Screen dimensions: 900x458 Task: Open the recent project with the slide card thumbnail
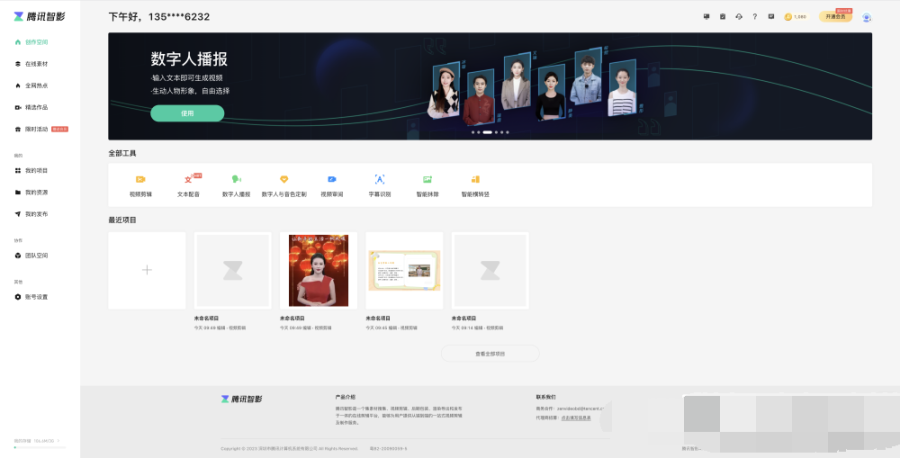coord(404,270)
